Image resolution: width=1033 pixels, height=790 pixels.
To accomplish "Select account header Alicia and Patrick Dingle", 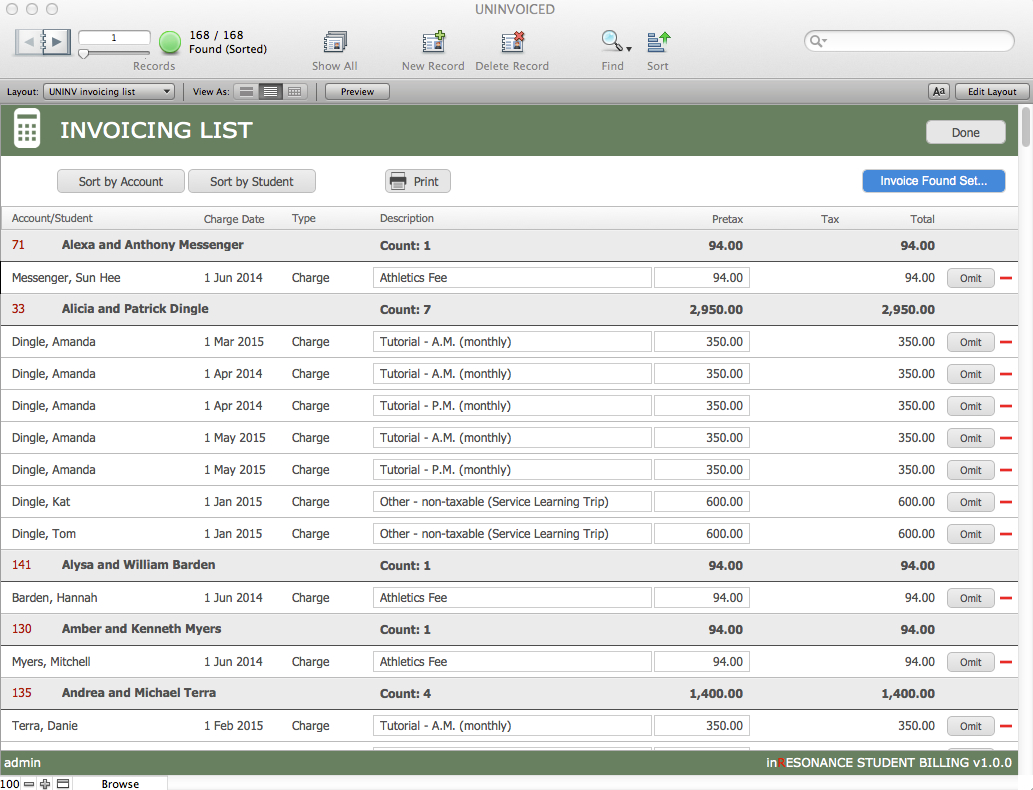I will pos(135,308).
